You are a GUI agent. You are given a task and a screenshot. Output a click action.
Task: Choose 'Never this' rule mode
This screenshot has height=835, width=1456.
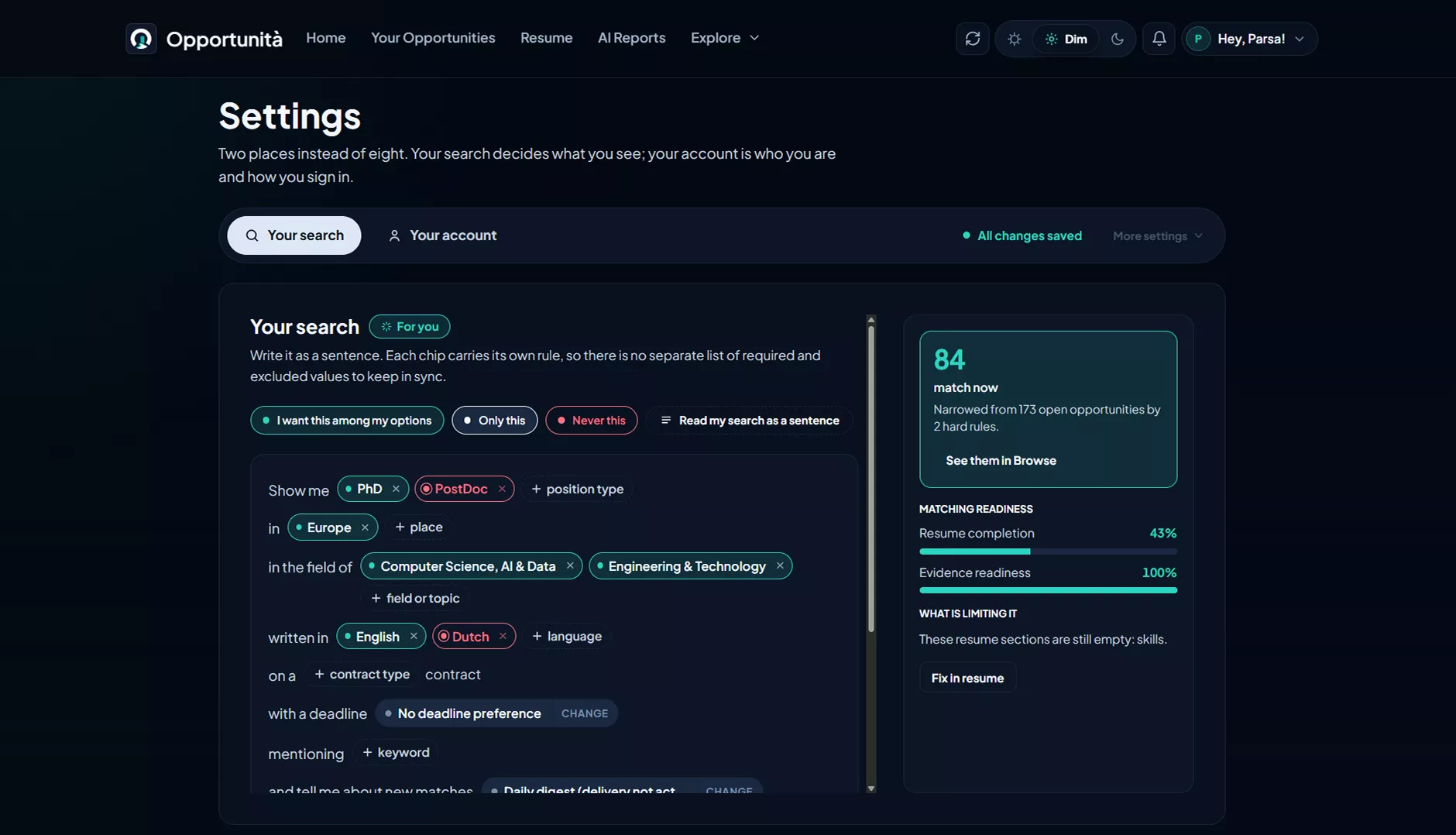pos(592,421)
